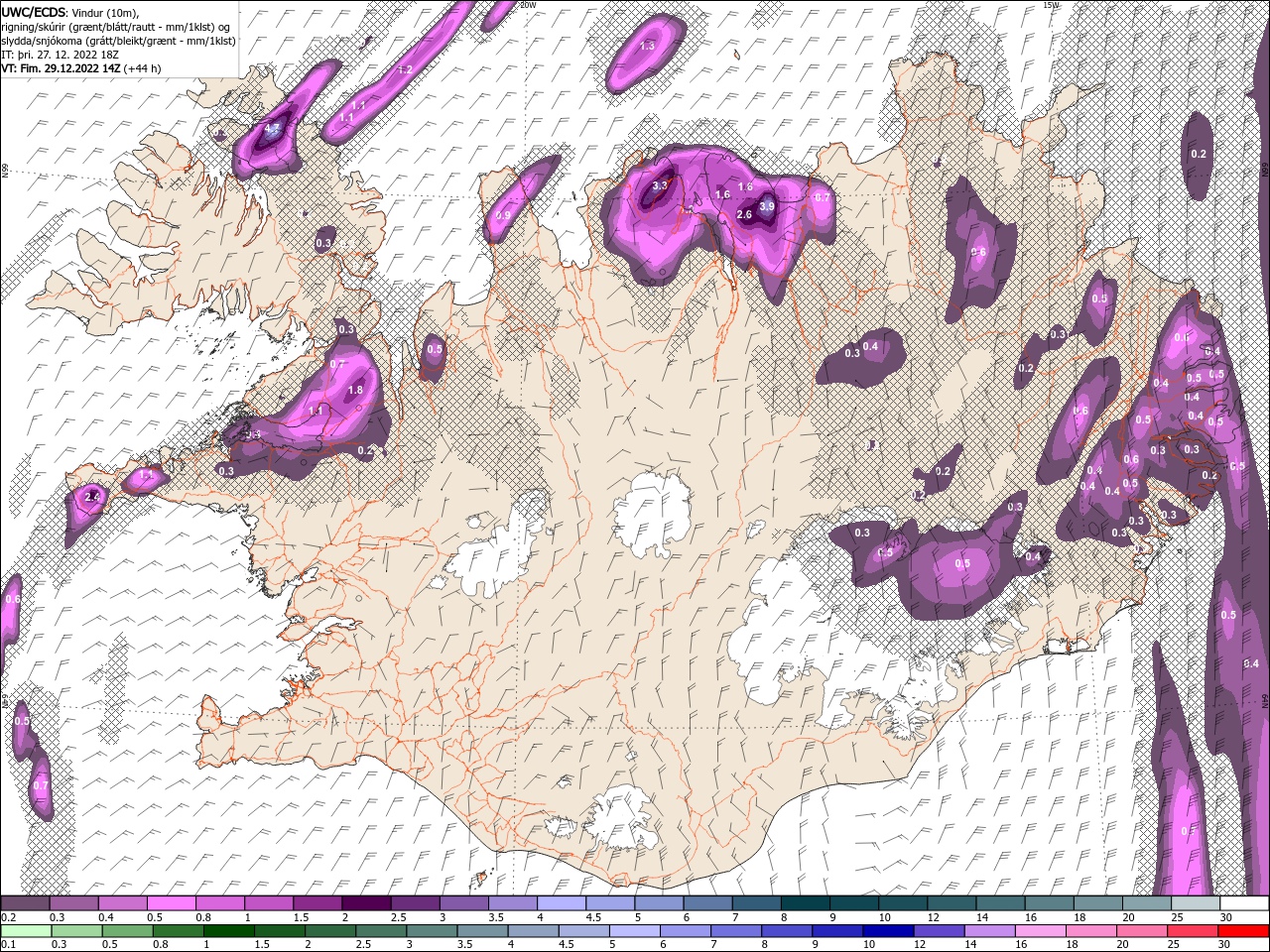The width and height of the screenshot is (1270, 952).
Task: Select the valid-time line 'VT: Fim. 29.12.2022 14Z'
Action: point(62,68)
